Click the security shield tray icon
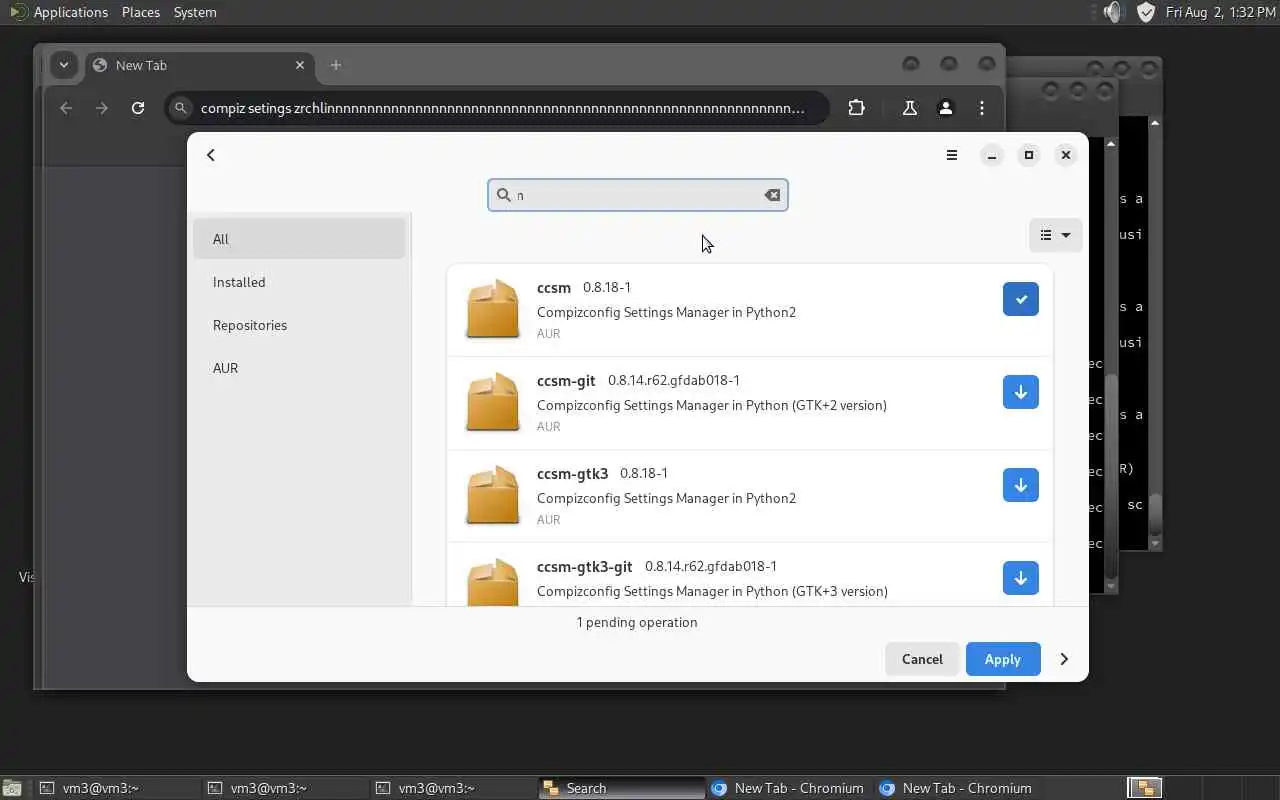The height and width of the screenshot is (800, 1280). click(x=1146, y=12)
